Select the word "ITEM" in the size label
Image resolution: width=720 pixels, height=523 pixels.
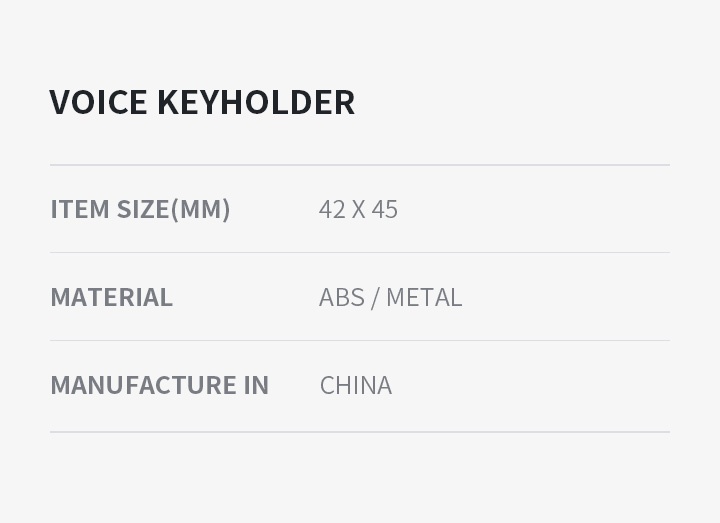pyautogui.click(x=80, y=209)
